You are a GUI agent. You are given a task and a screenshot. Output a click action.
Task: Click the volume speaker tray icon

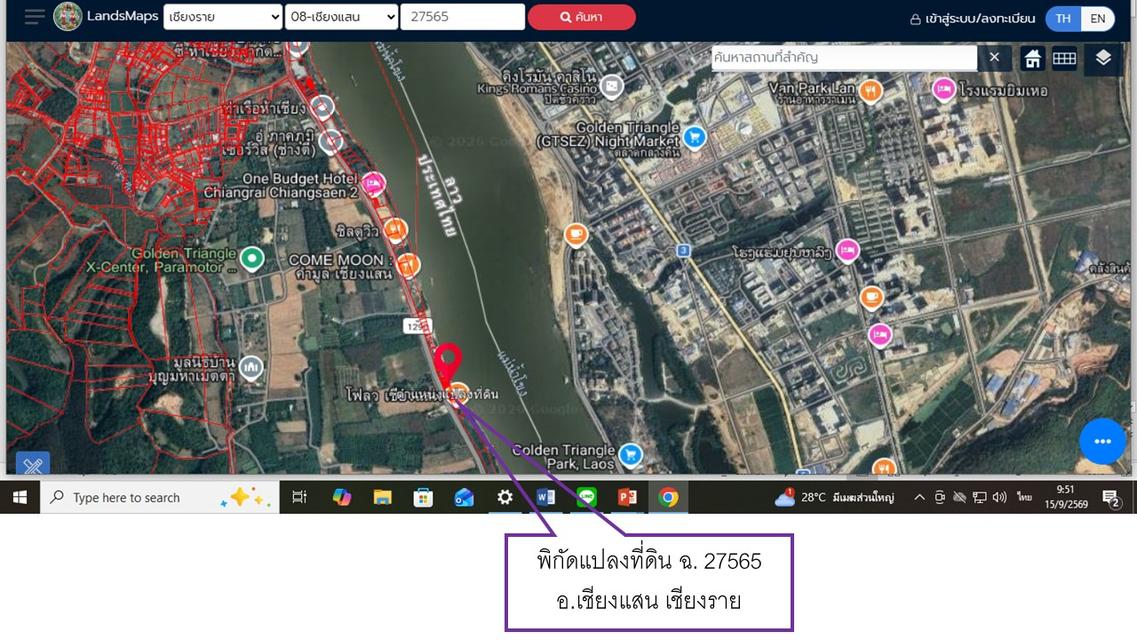pyautogui.click(x=1000, y=497)
